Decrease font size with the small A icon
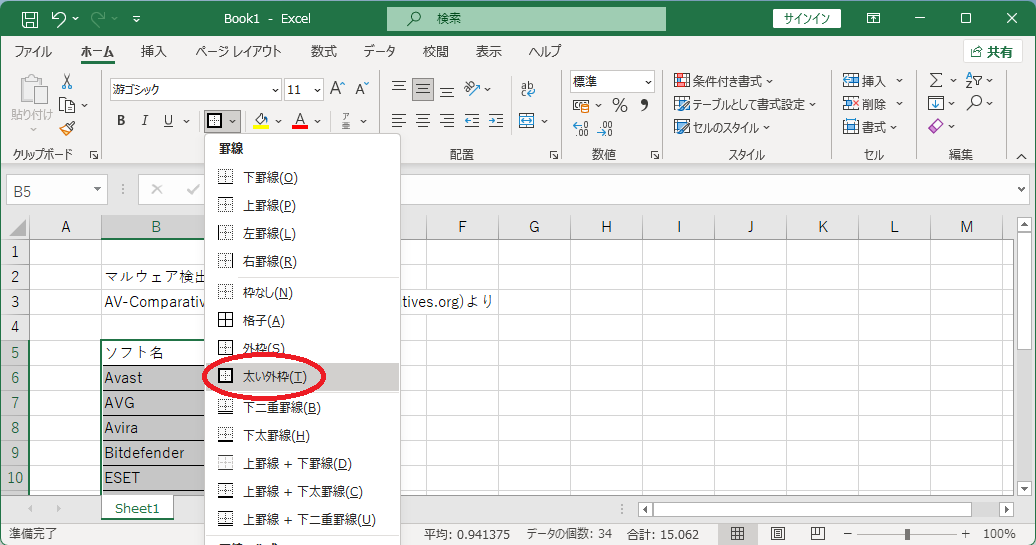This screenshot has width=1036, height=545. [x=361, y=89]
